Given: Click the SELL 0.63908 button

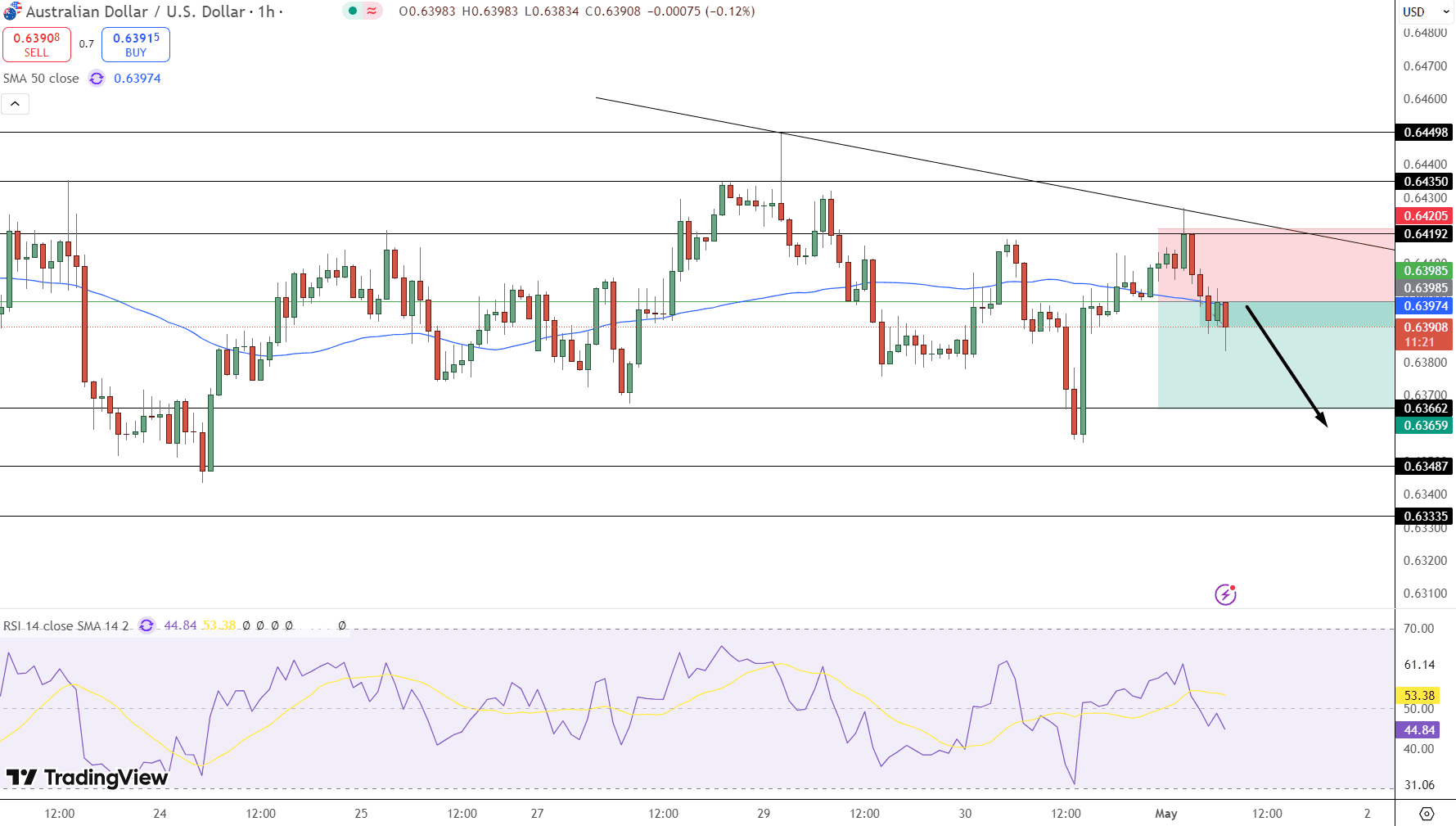Looking at the screenshot, I should (37, 44).
